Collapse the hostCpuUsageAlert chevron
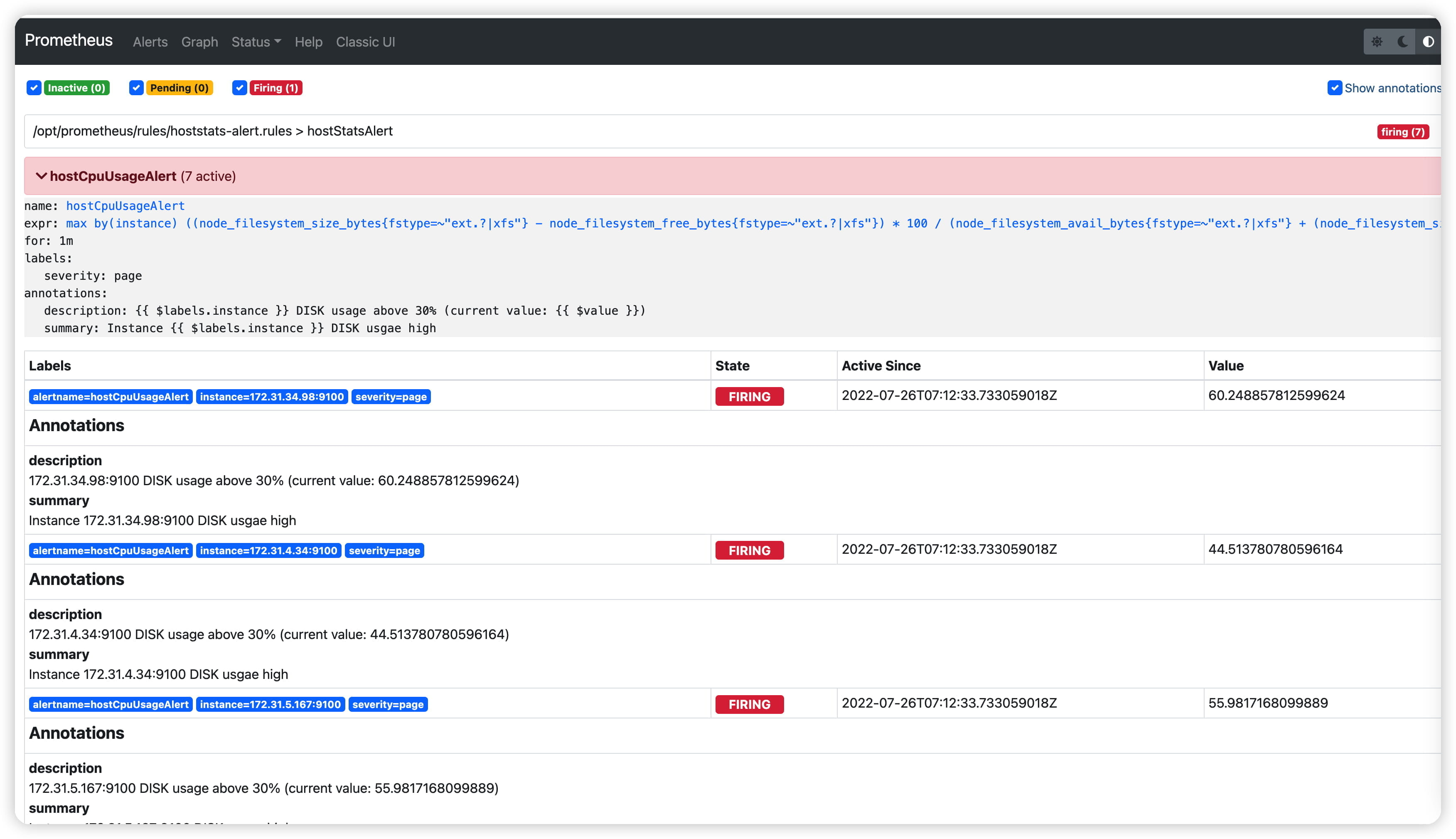Screen dimensions: 1456x839 pos(41,176)
